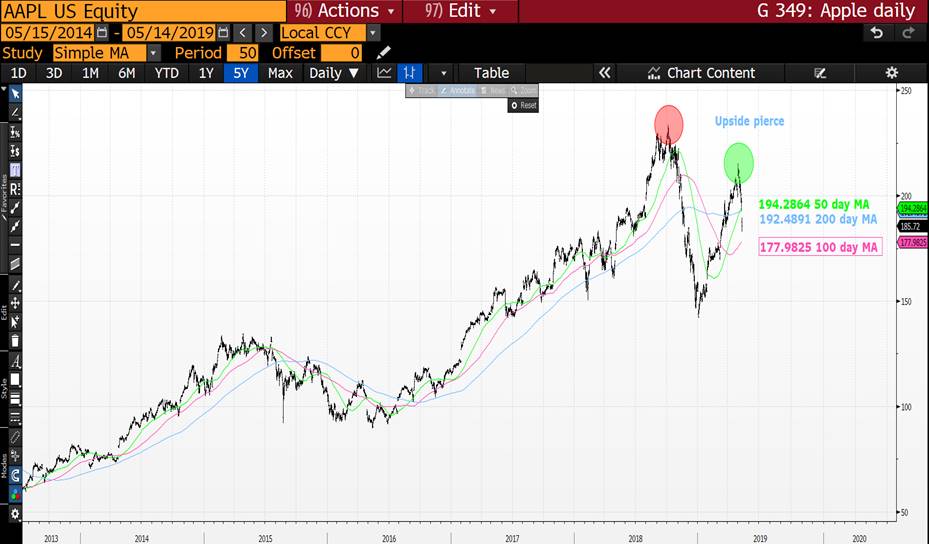Select the 1M range tab

click(90, 73)
